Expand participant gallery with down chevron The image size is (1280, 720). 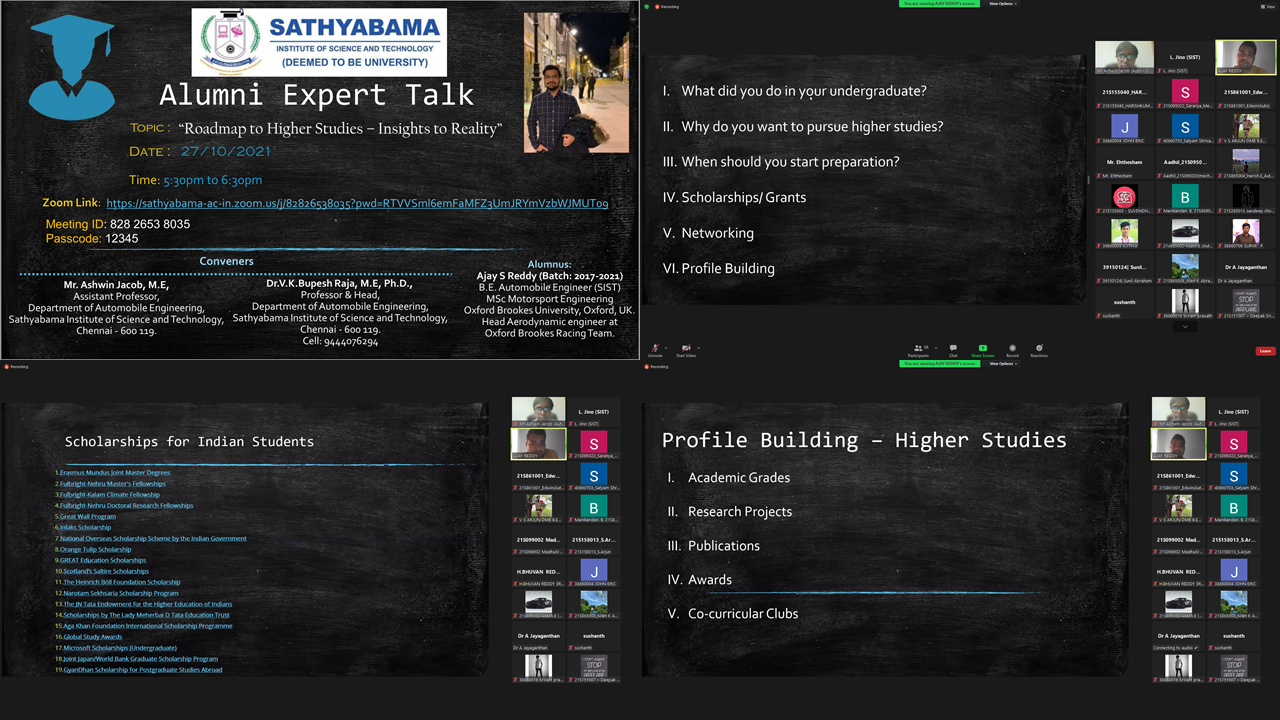(x=1185, y=326)
